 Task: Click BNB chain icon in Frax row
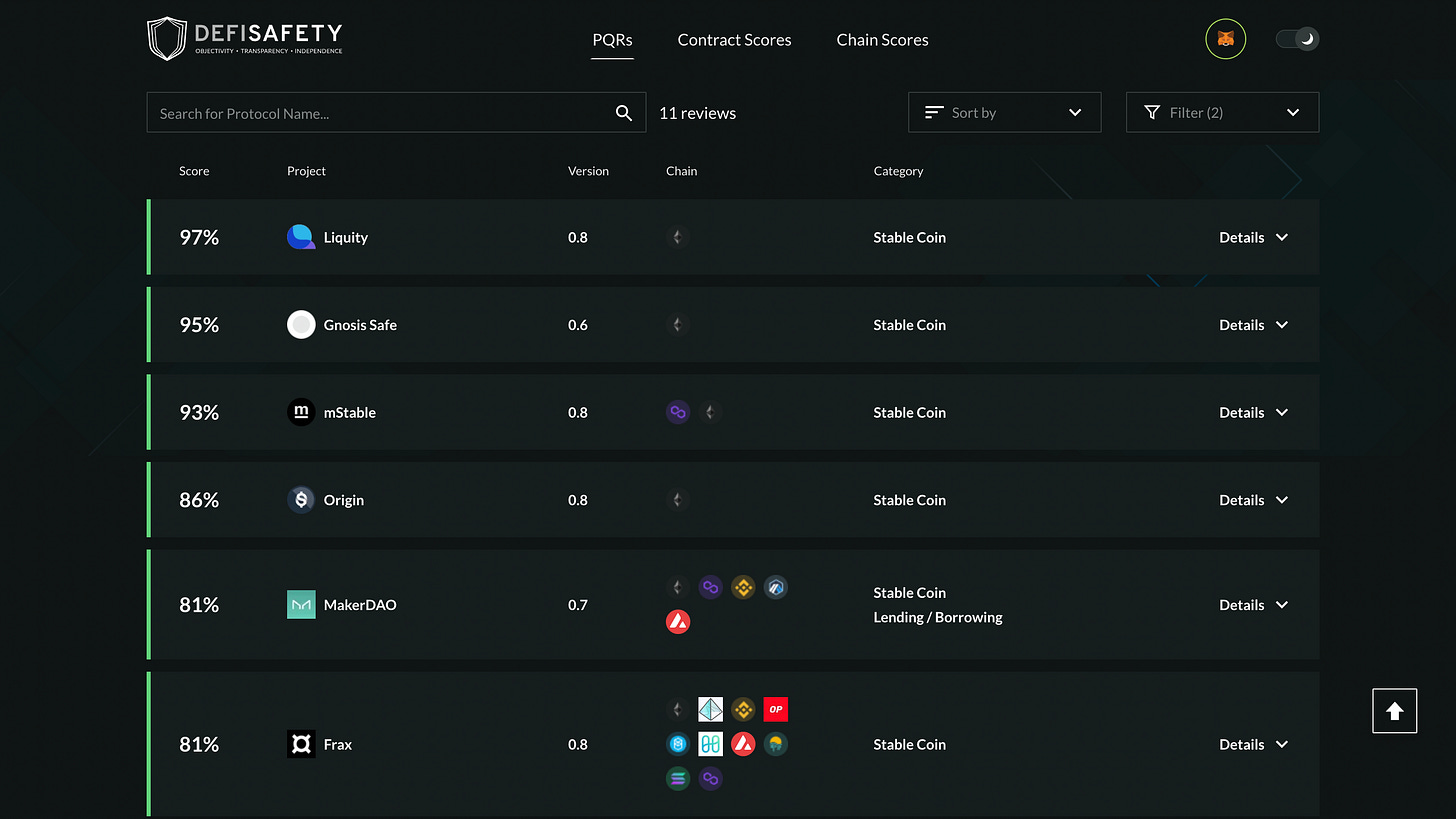point(743,710)
